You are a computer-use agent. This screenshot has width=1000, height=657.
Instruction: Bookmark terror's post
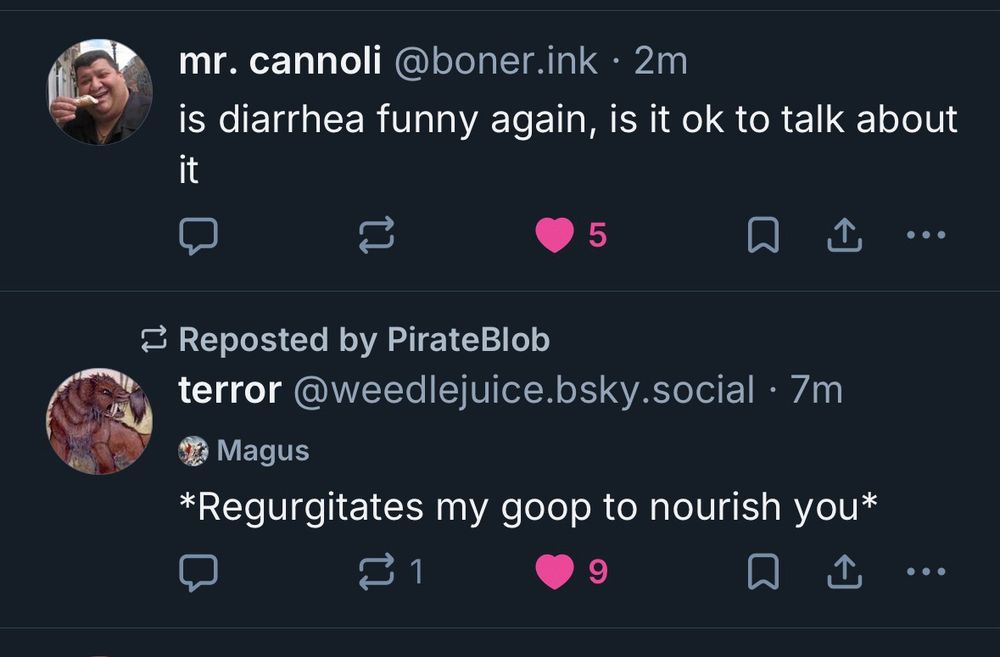[x=762, y=572]
